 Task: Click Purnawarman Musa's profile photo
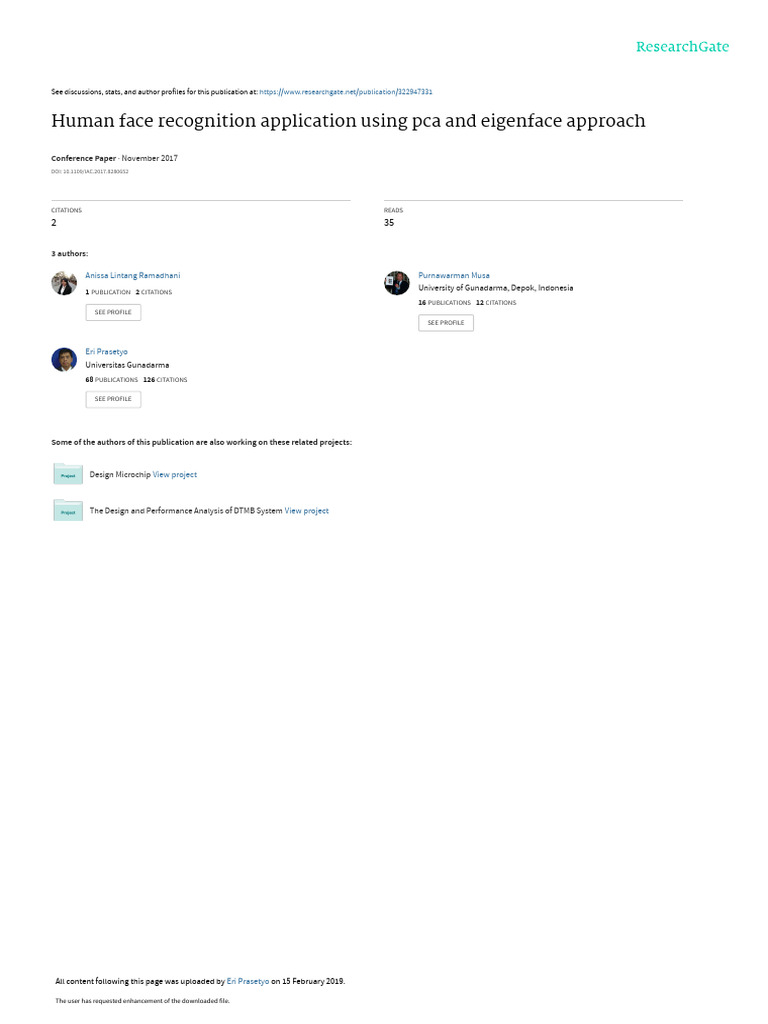click(396, 283)
